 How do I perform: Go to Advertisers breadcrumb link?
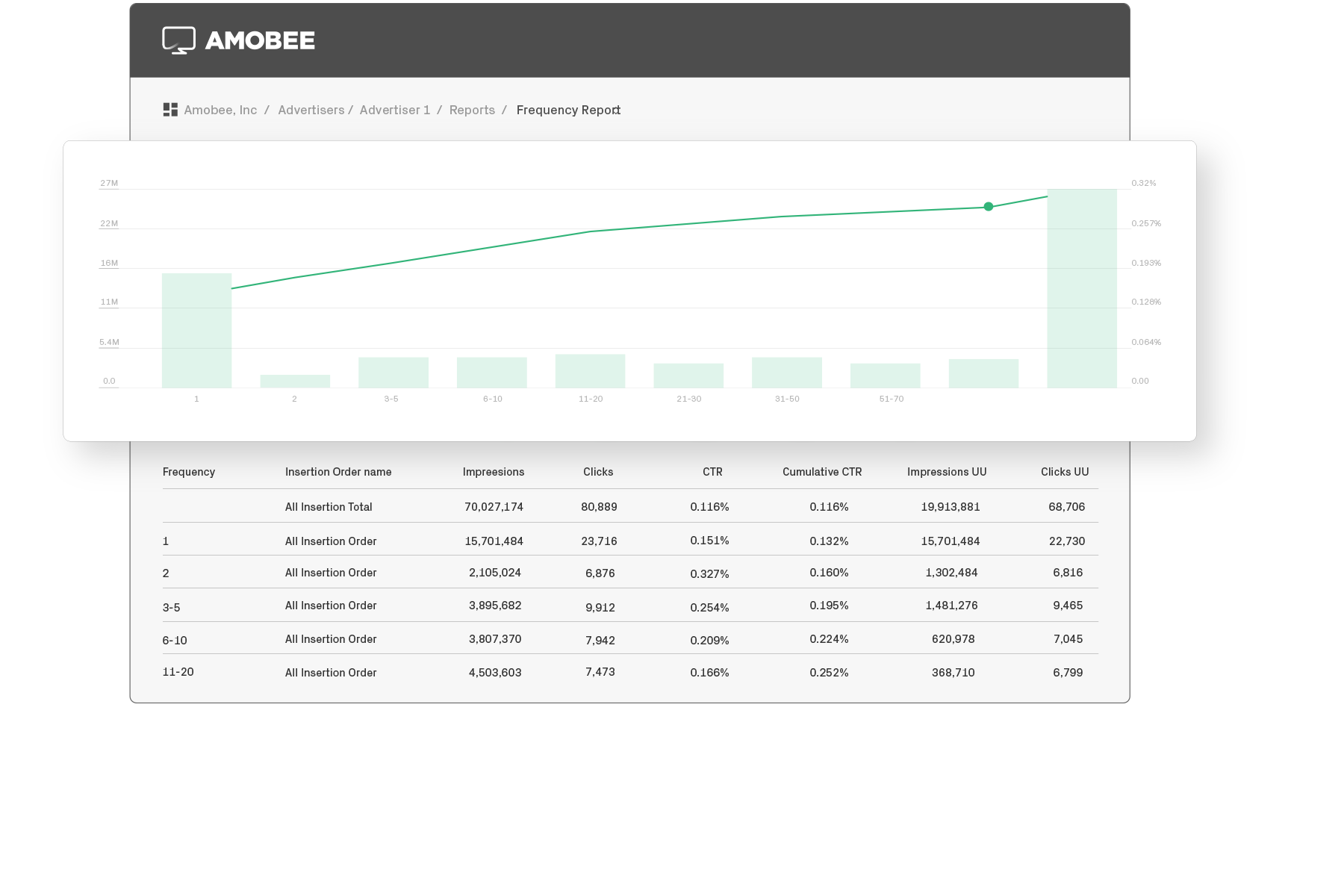311,110
